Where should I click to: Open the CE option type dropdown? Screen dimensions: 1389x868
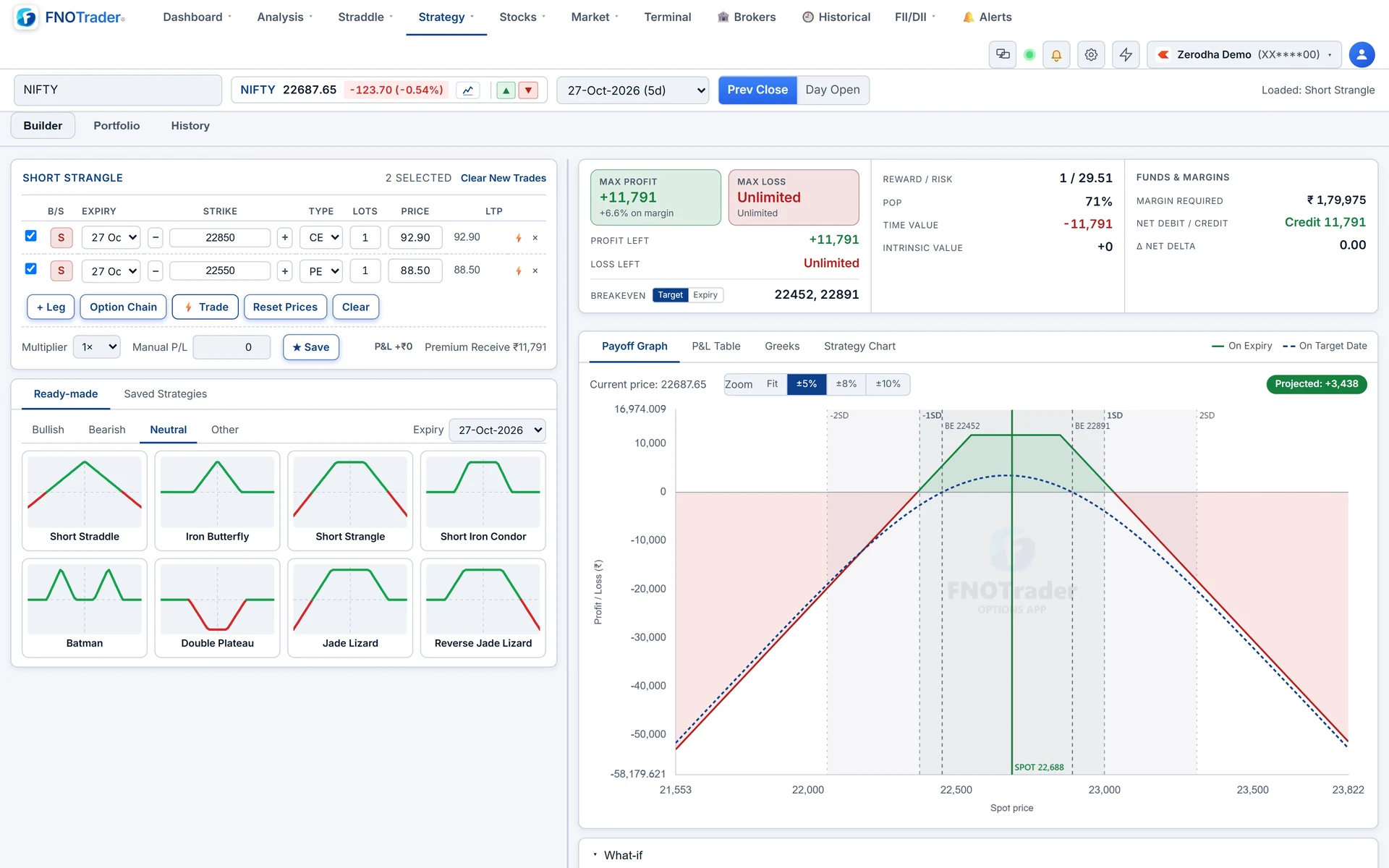(322, 237)
